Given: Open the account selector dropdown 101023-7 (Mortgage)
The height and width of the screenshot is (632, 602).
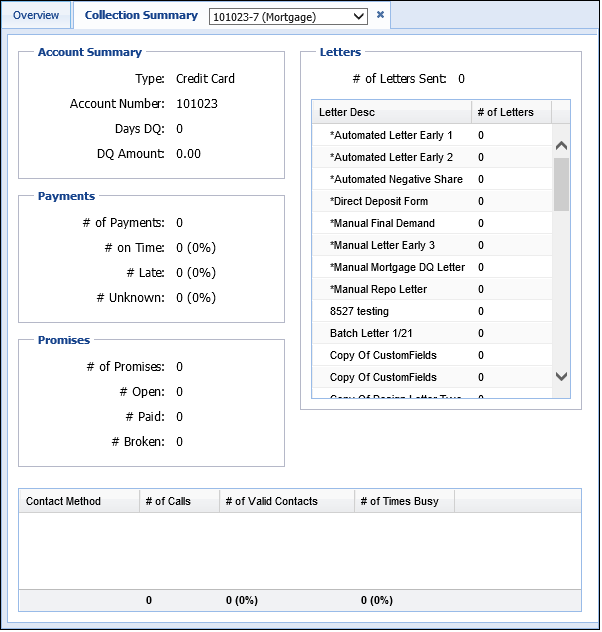Looking at the screenshot, I should [288, 17].
